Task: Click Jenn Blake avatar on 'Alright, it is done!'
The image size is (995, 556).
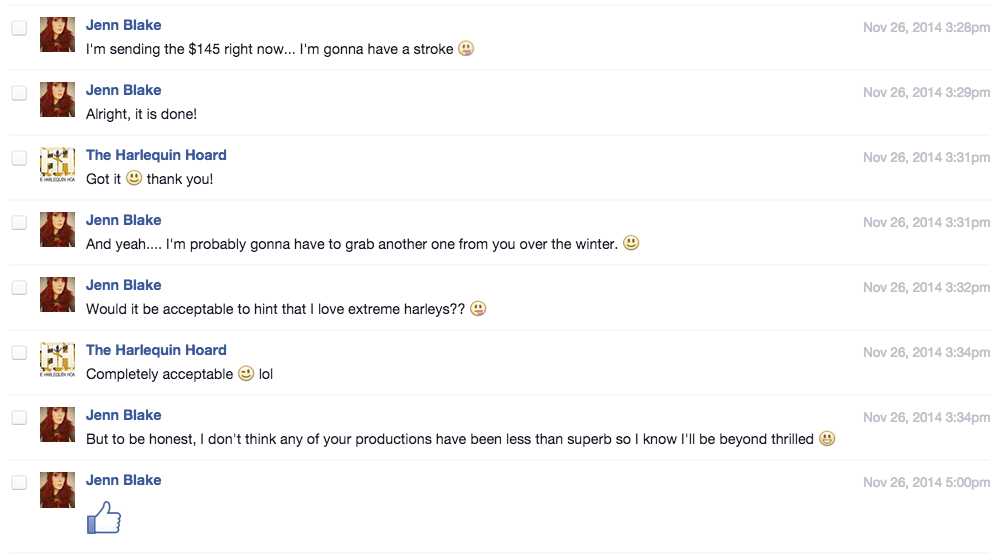Action: point(57,100)
